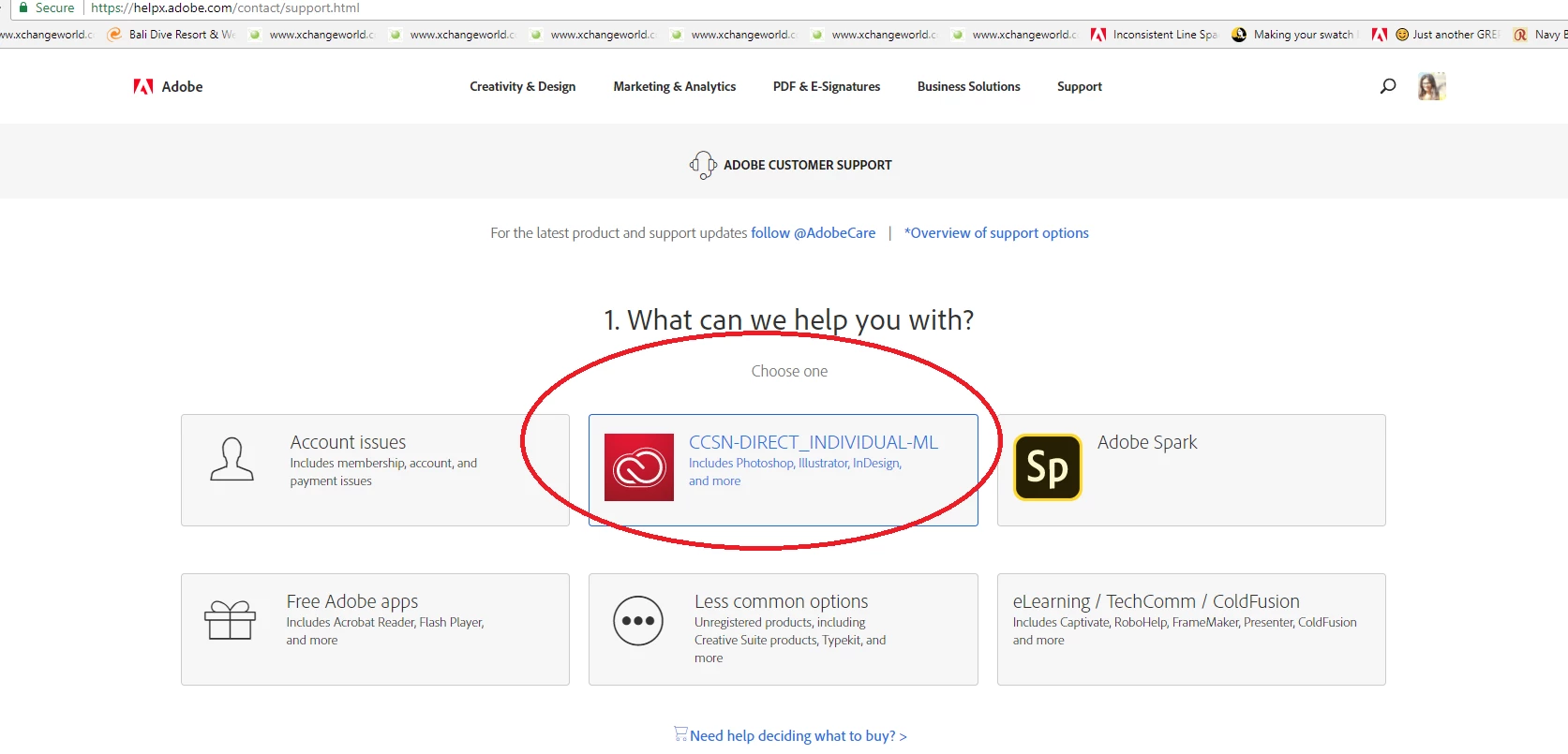Select eLearning / TechComm / ColdFusion title

[x=1157, y=601]
